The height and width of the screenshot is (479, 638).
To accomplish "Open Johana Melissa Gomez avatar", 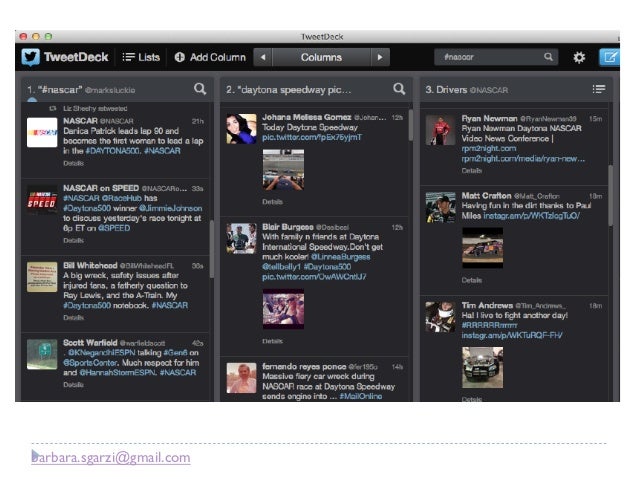I will [x=241, y=129].
